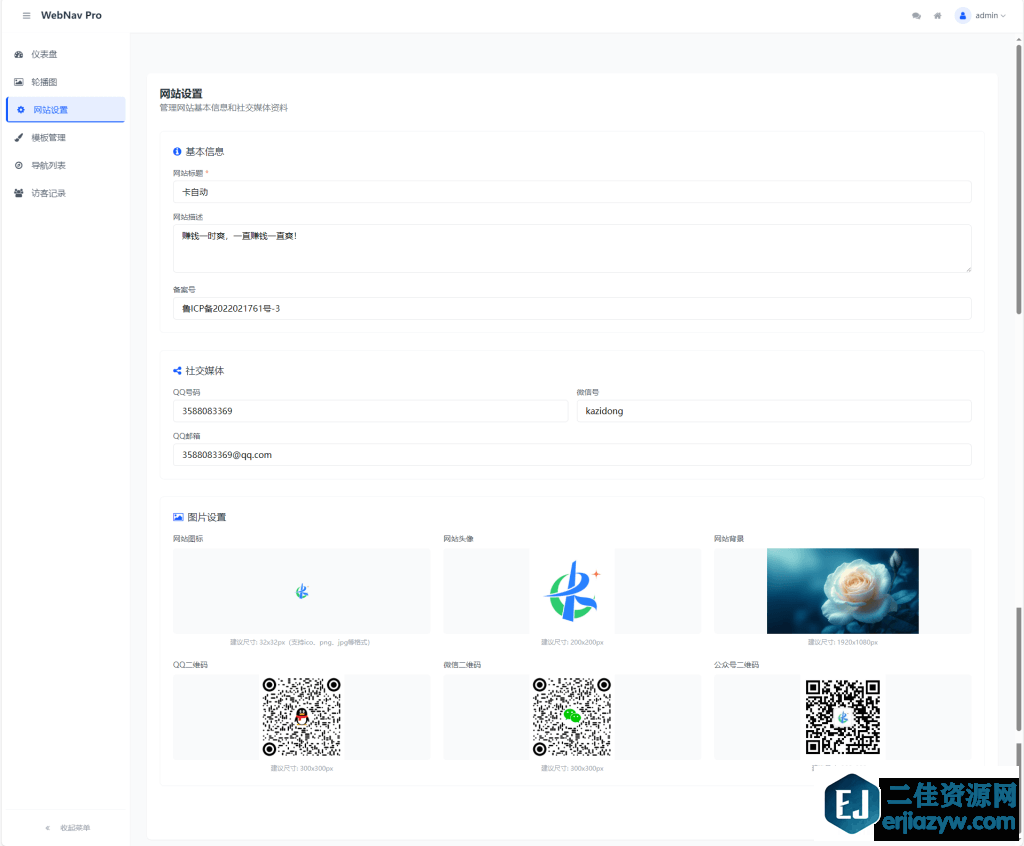The height and width of the screenshot is (846, 1024).
Task: Click the 网站标题 input field
Action: (571, 192)
